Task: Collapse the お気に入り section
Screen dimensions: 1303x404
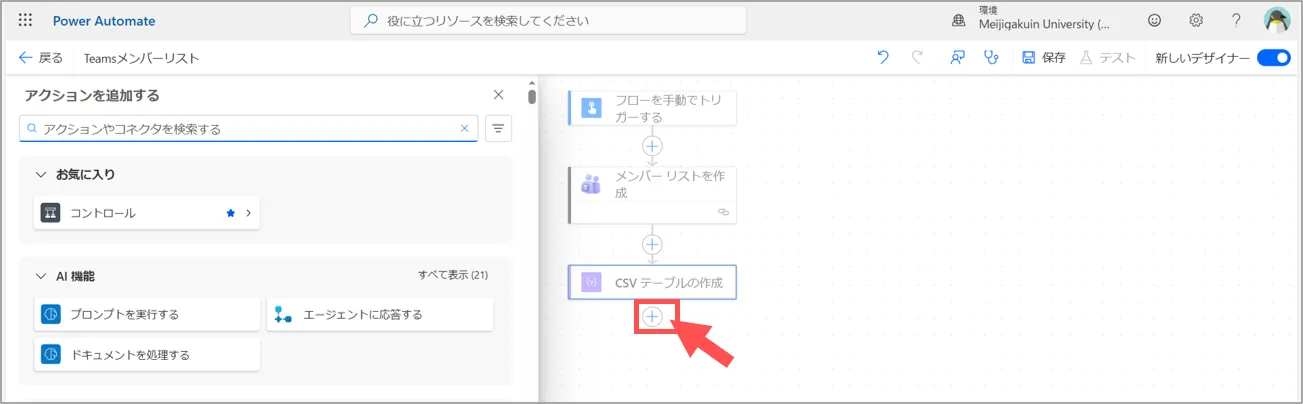Action: [41, 174]
